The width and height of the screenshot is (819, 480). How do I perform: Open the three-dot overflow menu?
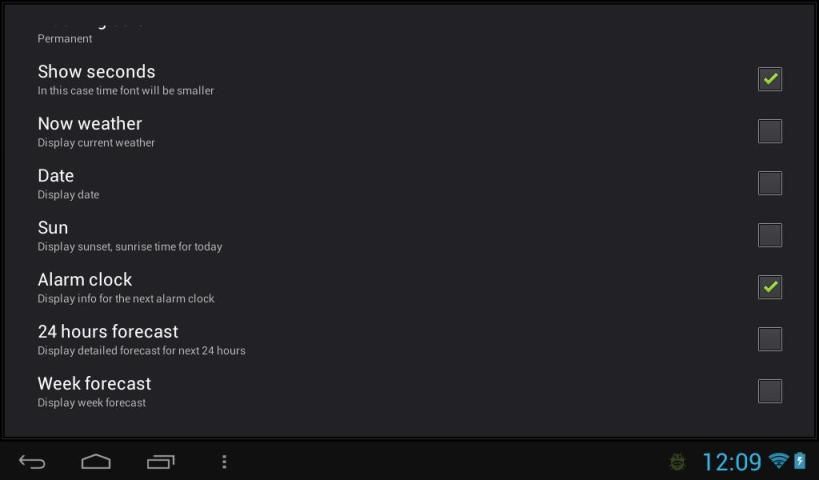(224, 462)
